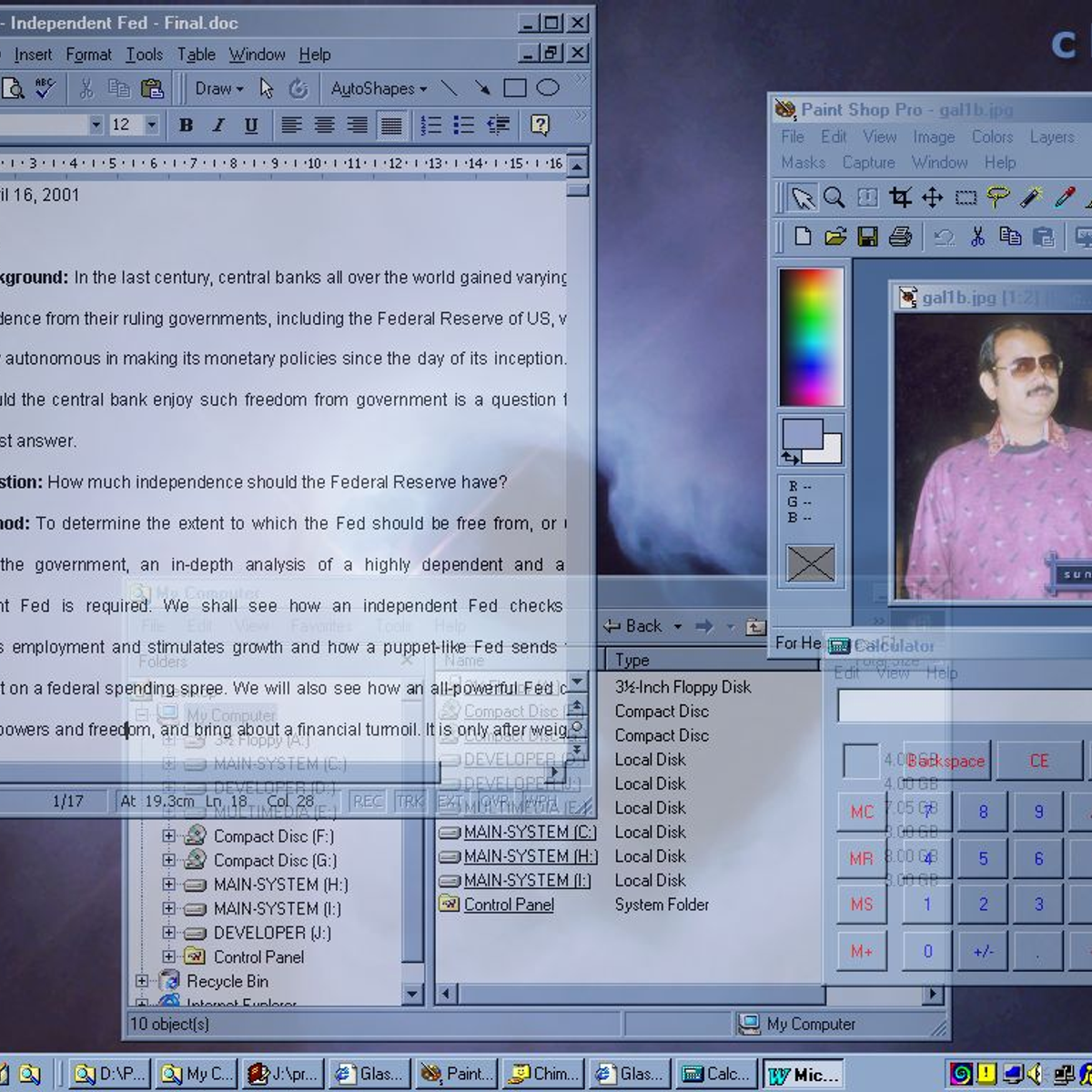Create a new image in Paint Shop Pro
This screenshot has width=1092, height=1092.
coord(803,237)
